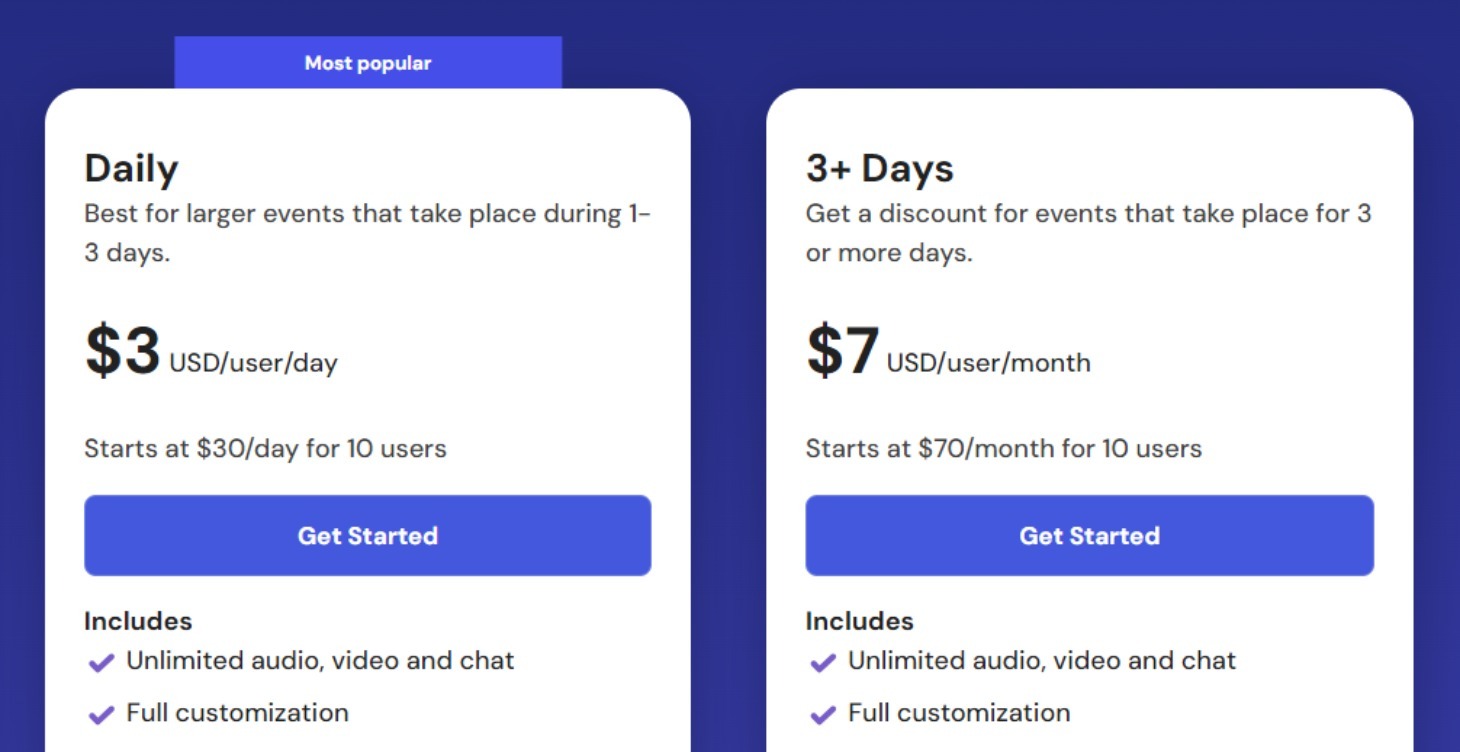Click the Includes heading in the 3+ Days card
This screenshot has width=1460, height=752.
(x=860, y=621)
